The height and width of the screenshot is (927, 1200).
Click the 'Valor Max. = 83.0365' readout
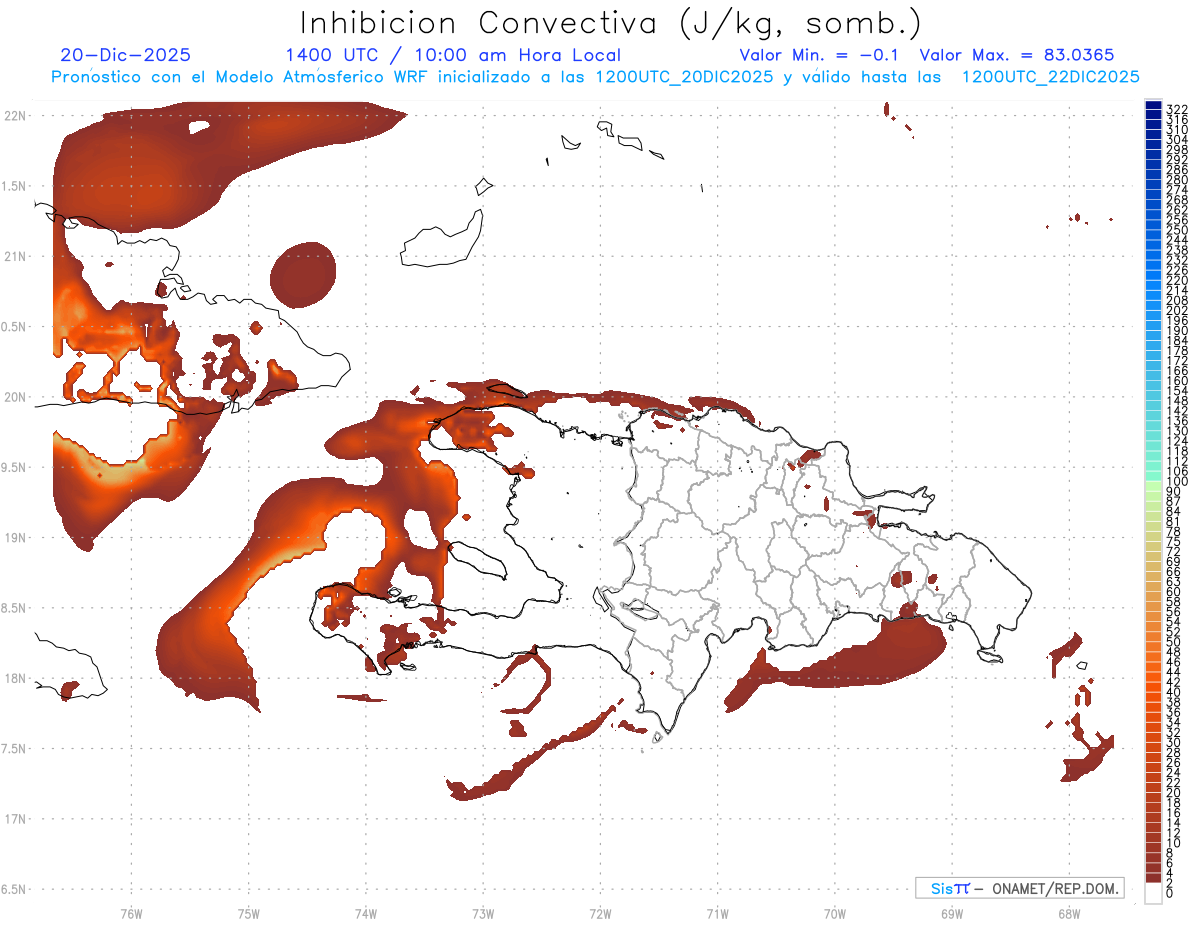click(x=1017, y=55)
